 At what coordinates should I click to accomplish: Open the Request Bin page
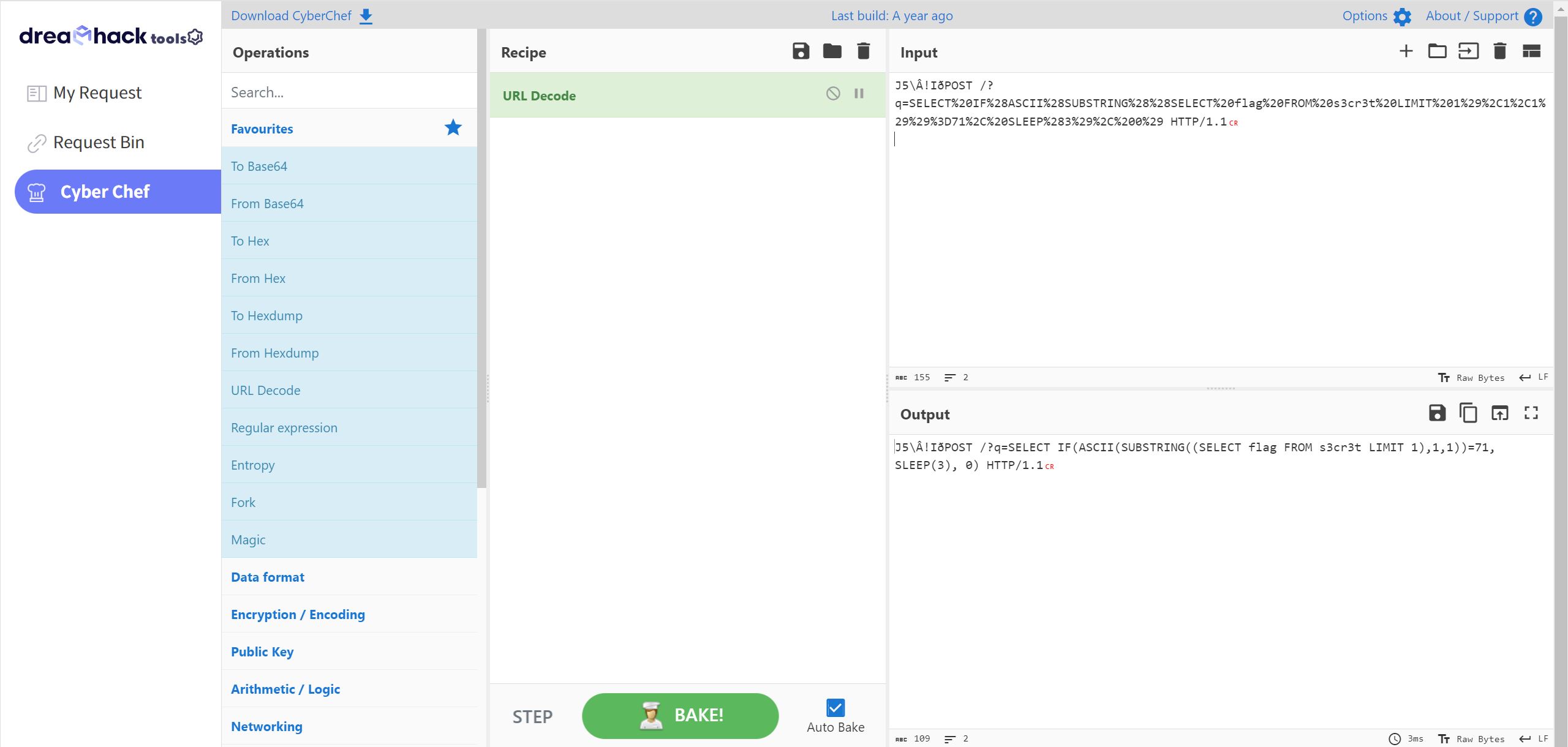pyautogui.click(x=99, y=143)
